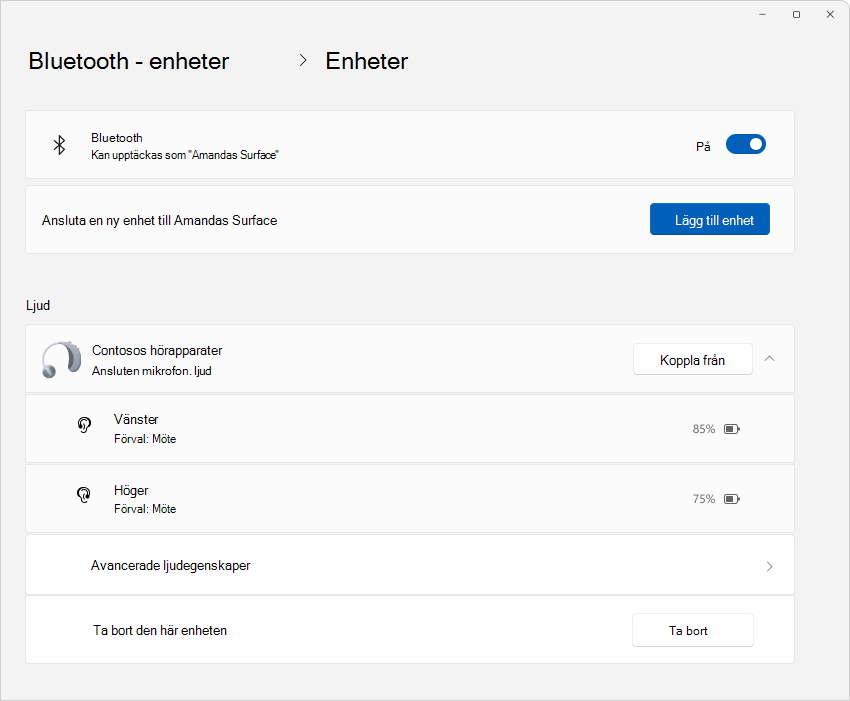Click Lägg till enhet button

click(710, 219)
